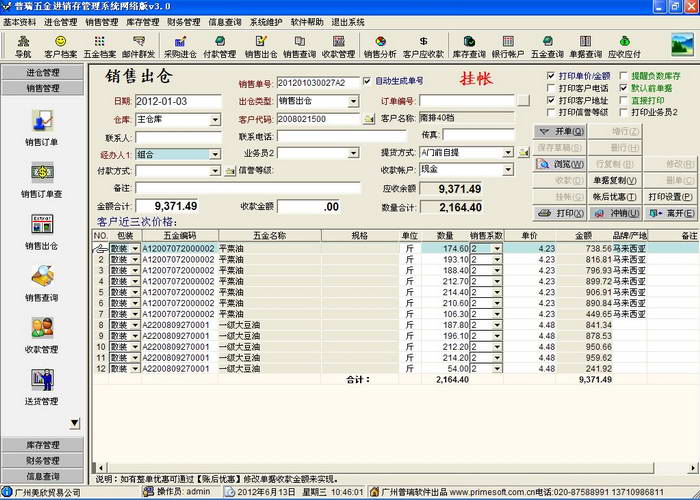
Task: Open 销售订单 in the sidebar
Action: (x=42, y=128)
